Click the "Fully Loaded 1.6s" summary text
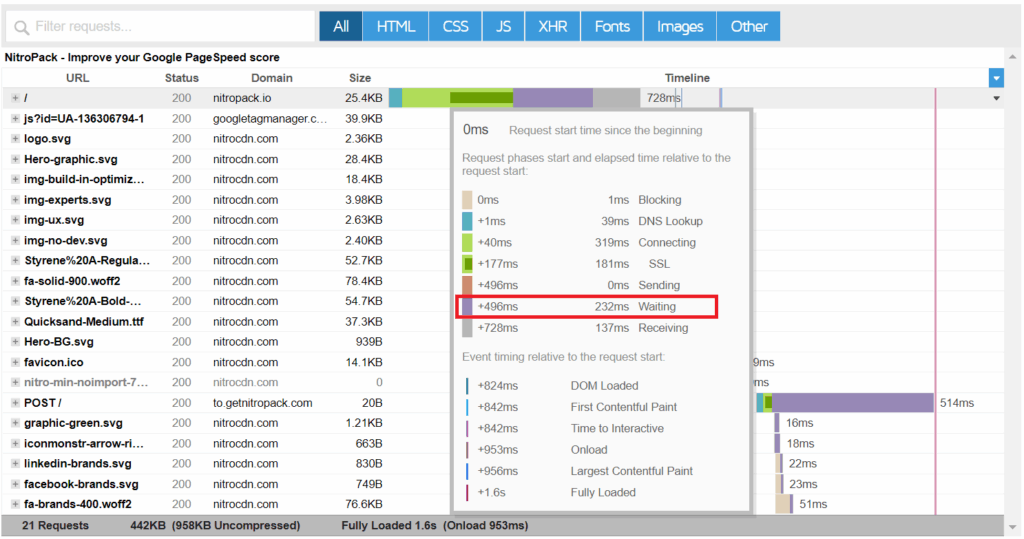This screenshot has height=539, width=1024. point(389,525)
